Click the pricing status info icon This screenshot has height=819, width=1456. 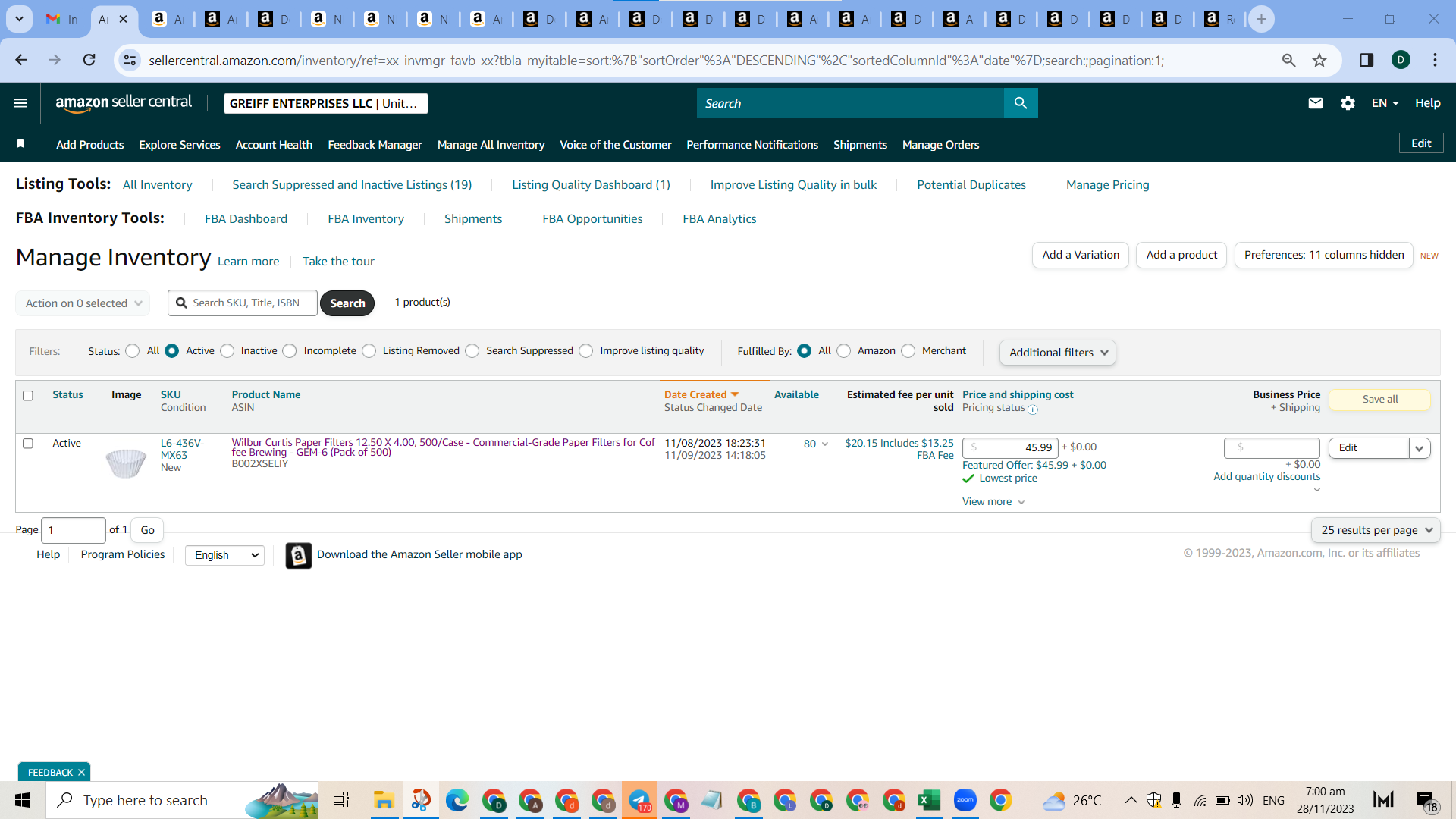click(1033, 409)
